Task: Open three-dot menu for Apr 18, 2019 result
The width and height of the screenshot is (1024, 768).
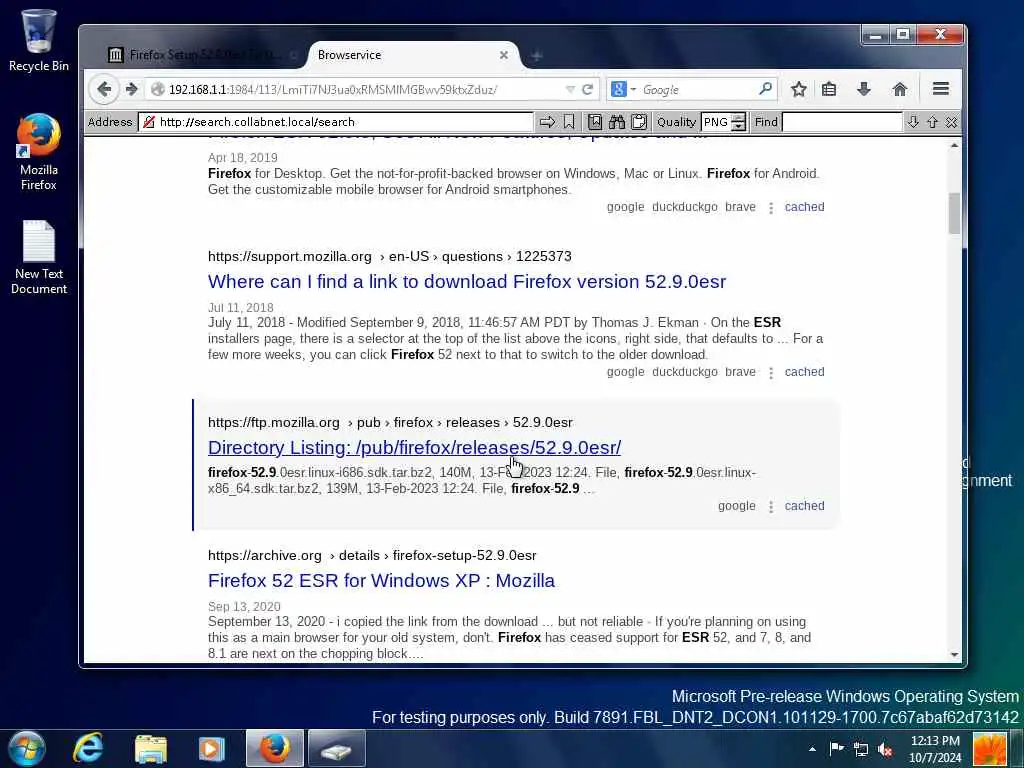Action: click(x=771, y=208)
